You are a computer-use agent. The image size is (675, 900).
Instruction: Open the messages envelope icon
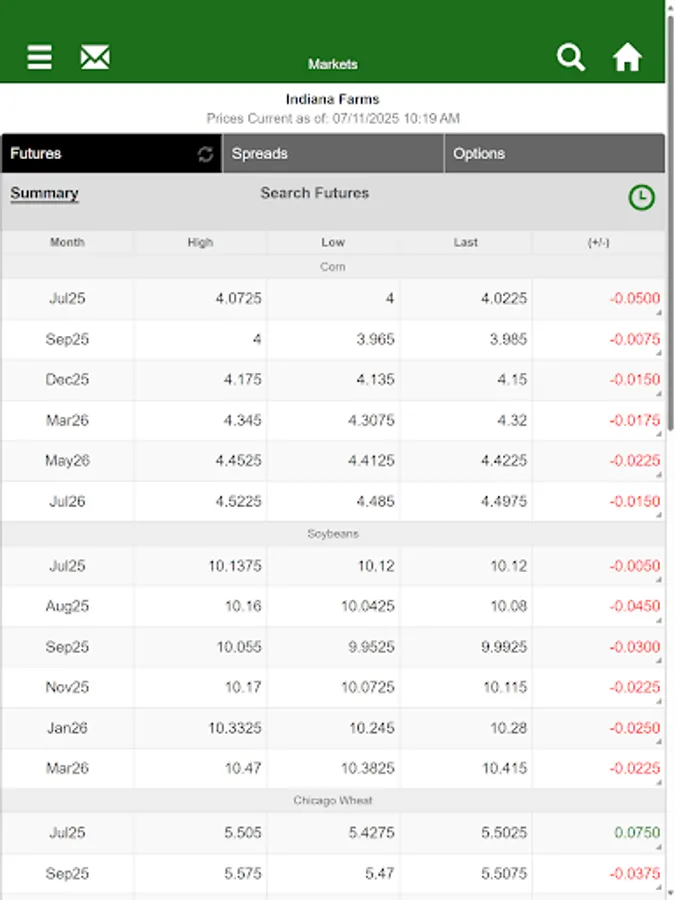[95, 57]
